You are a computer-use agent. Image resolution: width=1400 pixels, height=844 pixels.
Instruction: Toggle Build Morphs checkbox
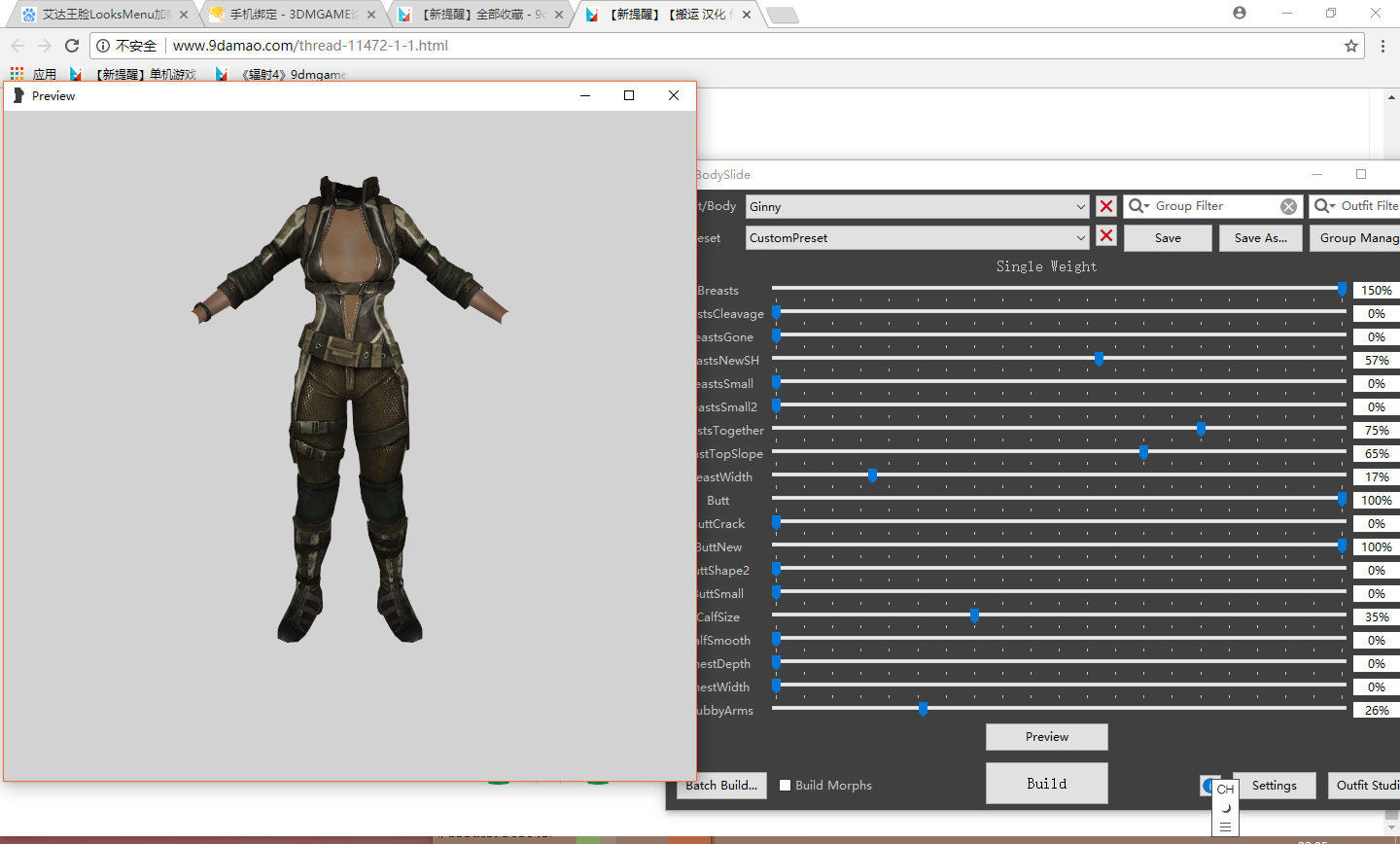point(785,785)
